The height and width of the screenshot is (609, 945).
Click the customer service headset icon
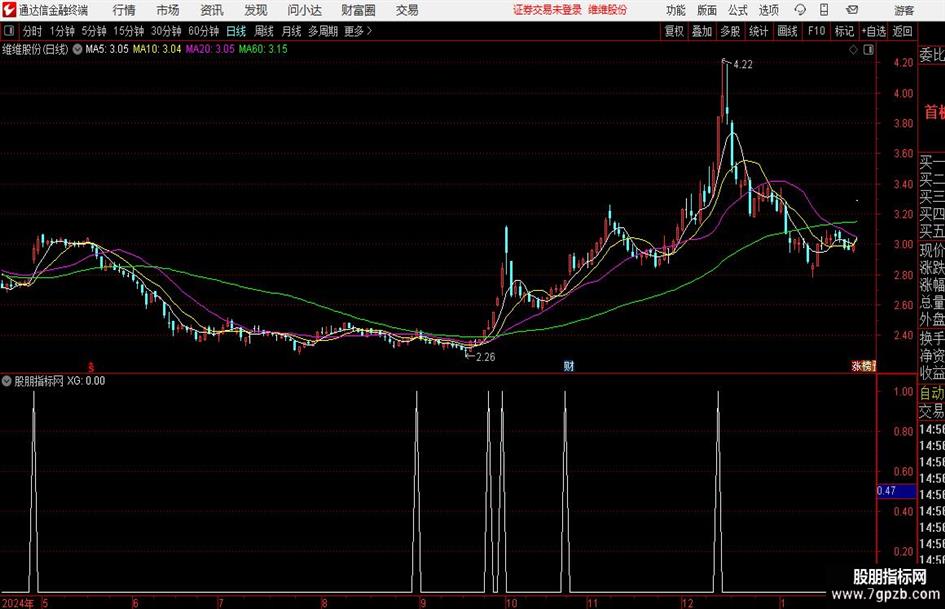pos(800,10)
